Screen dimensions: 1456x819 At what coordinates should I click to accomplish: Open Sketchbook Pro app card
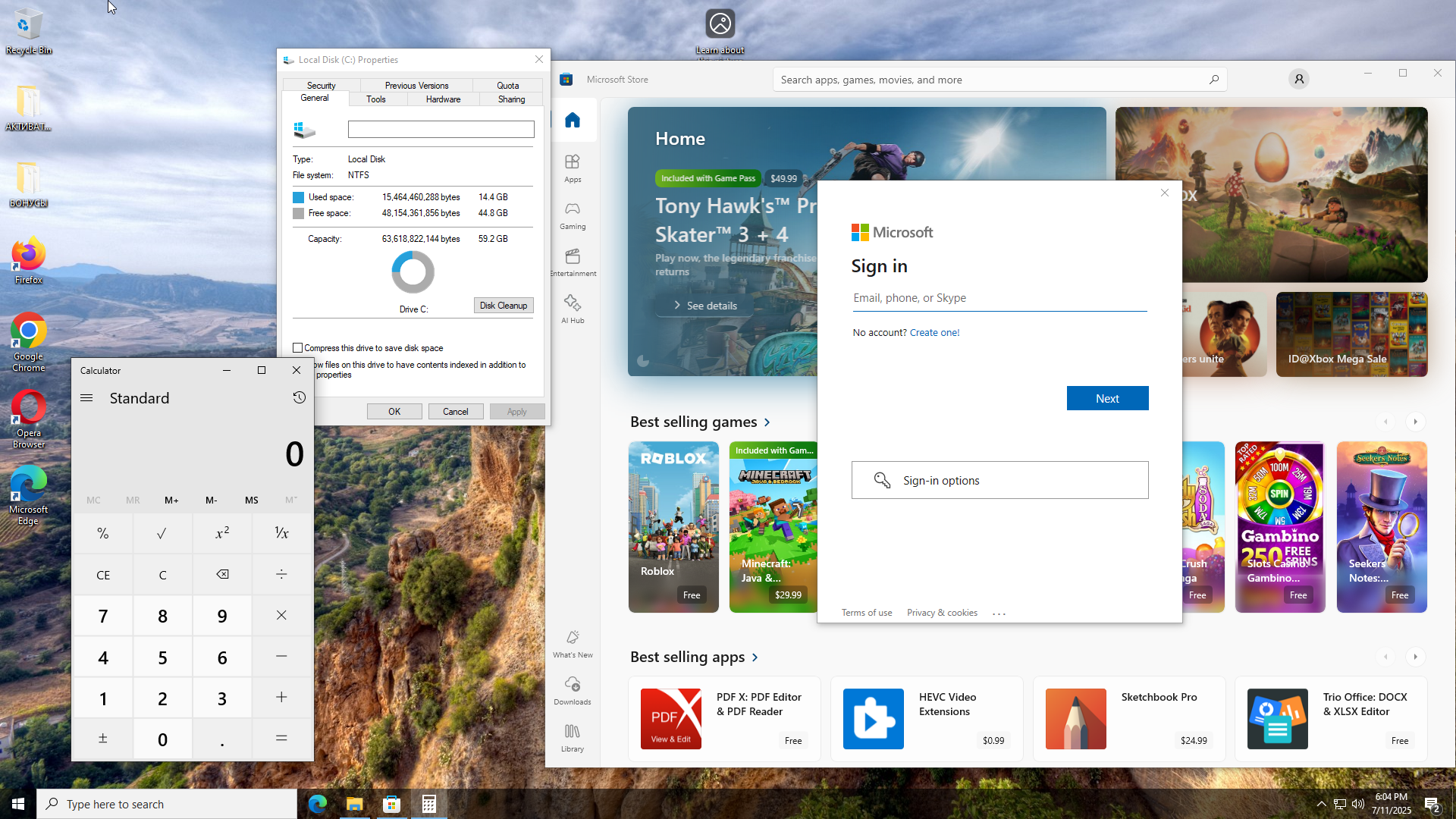pos(1129,719)
